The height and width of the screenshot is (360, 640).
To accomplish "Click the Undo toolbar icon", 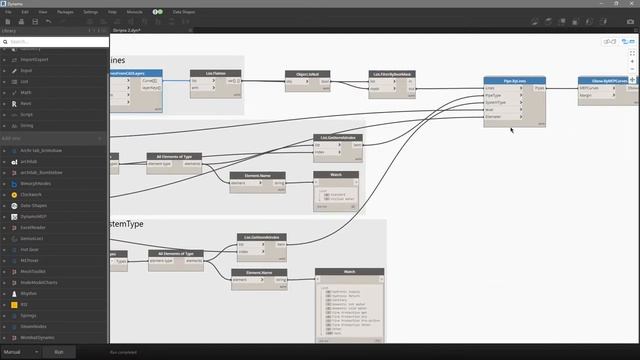I will pyautogui.click(x=49, y=22).
